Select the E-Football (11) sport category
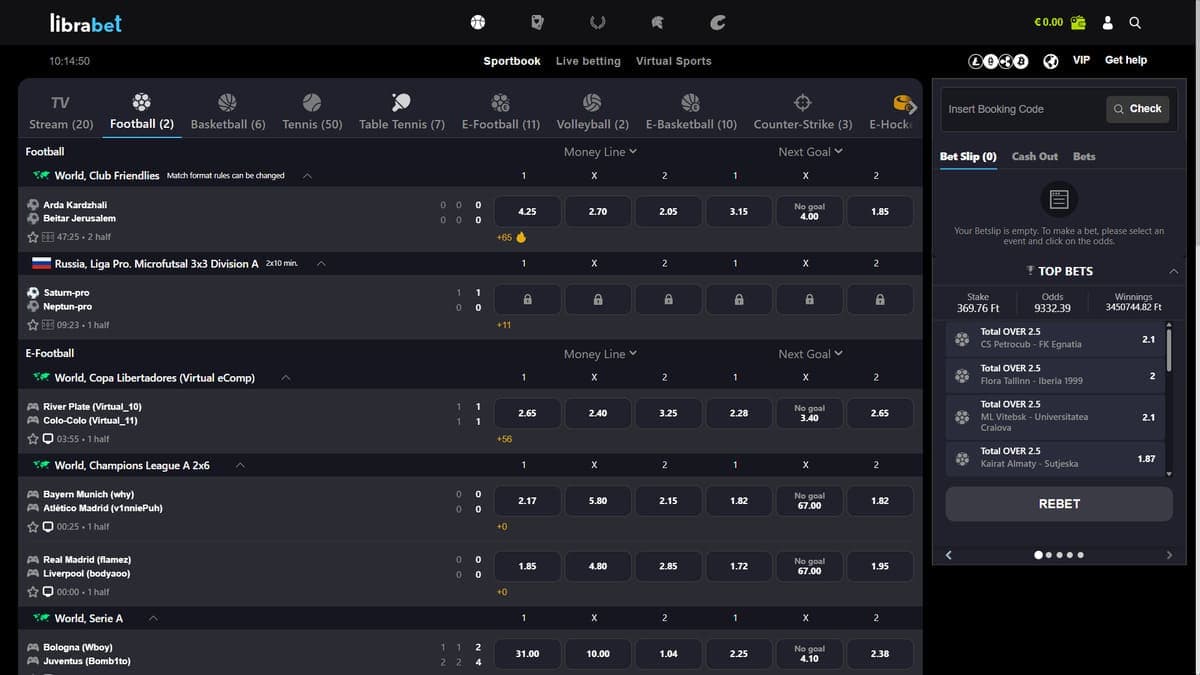 [501, 112]
